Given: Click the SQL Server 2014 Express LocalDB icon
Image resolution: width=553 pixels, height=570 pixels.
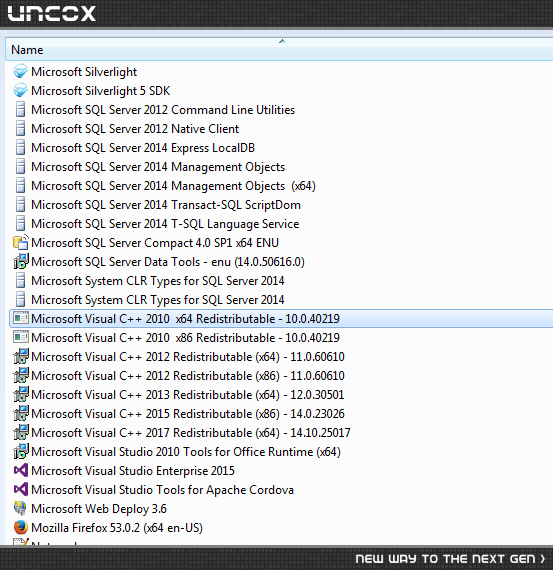Looking at the screenshot, I should coord(21,148).
